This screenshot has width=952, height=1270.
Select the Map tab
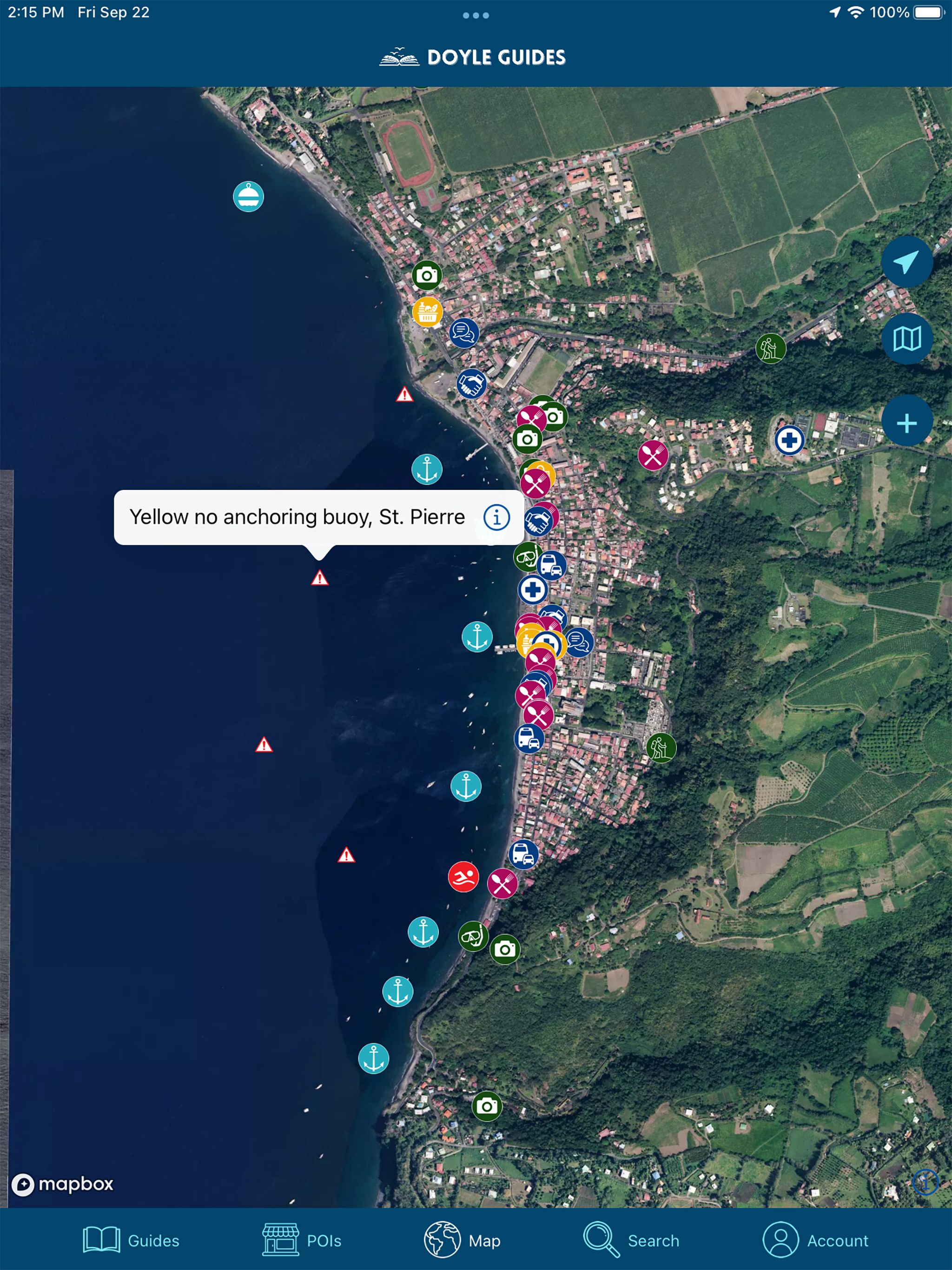462,1241
